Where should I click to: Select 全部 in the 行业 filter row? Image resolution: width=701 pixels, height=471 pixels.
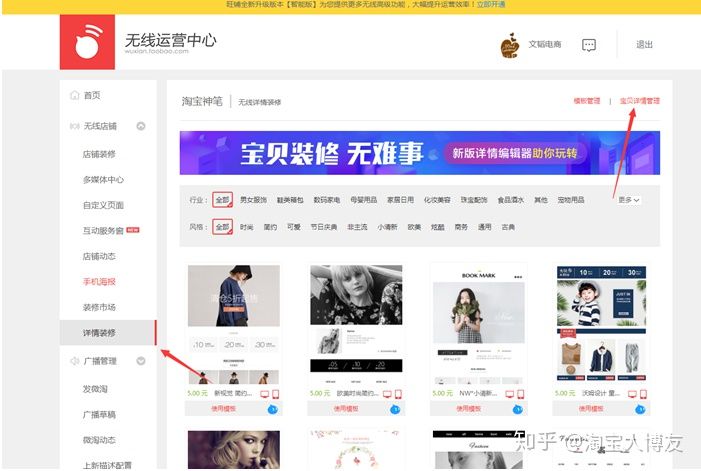pyautogui.click(x=222, y=200)
